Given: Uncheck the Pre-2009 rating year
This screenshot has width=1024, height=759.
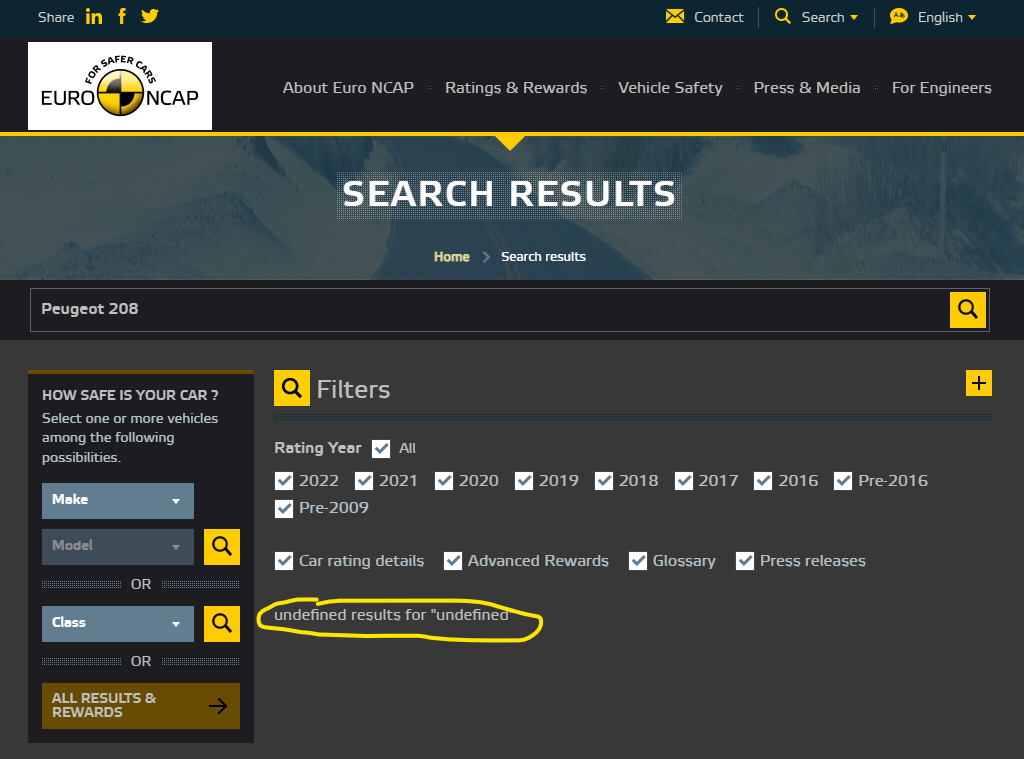Looking at the screenshot, I should click(x=284, y=509).
